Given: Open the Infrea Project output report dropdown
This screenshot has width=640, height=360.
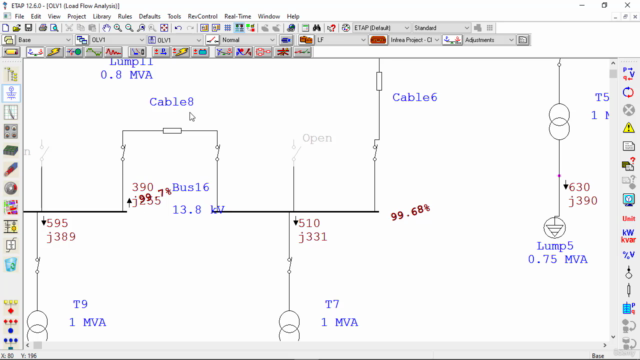Looking at the screenshot, I should [415, 40].
